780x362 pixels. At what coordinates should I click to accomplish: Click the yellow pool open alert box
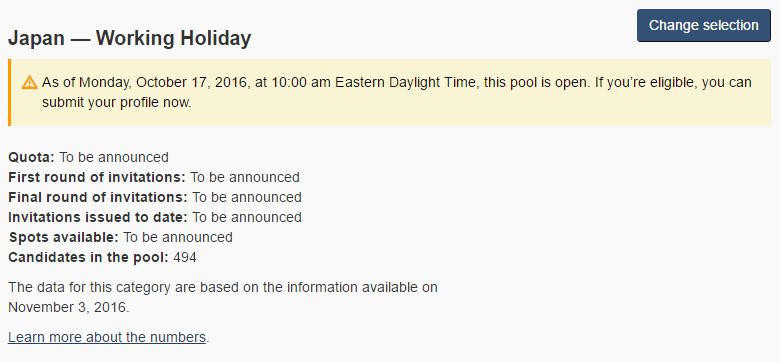coord(390,92)
